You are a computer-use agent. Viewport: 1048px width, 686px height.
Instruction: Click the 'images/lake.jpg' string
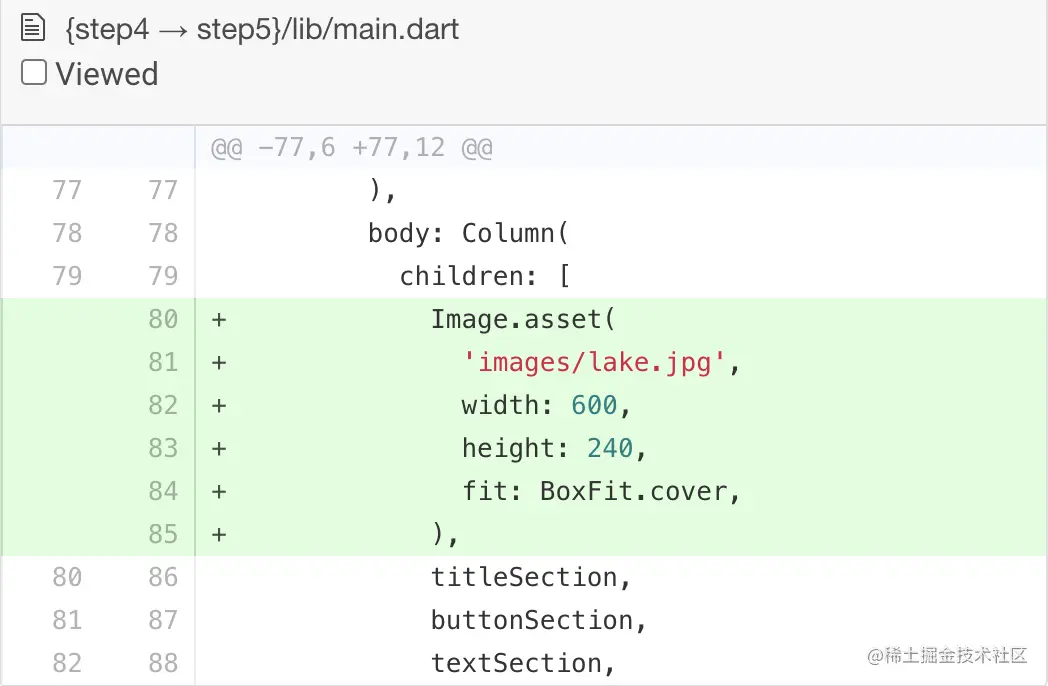click(x=593, y=362)
